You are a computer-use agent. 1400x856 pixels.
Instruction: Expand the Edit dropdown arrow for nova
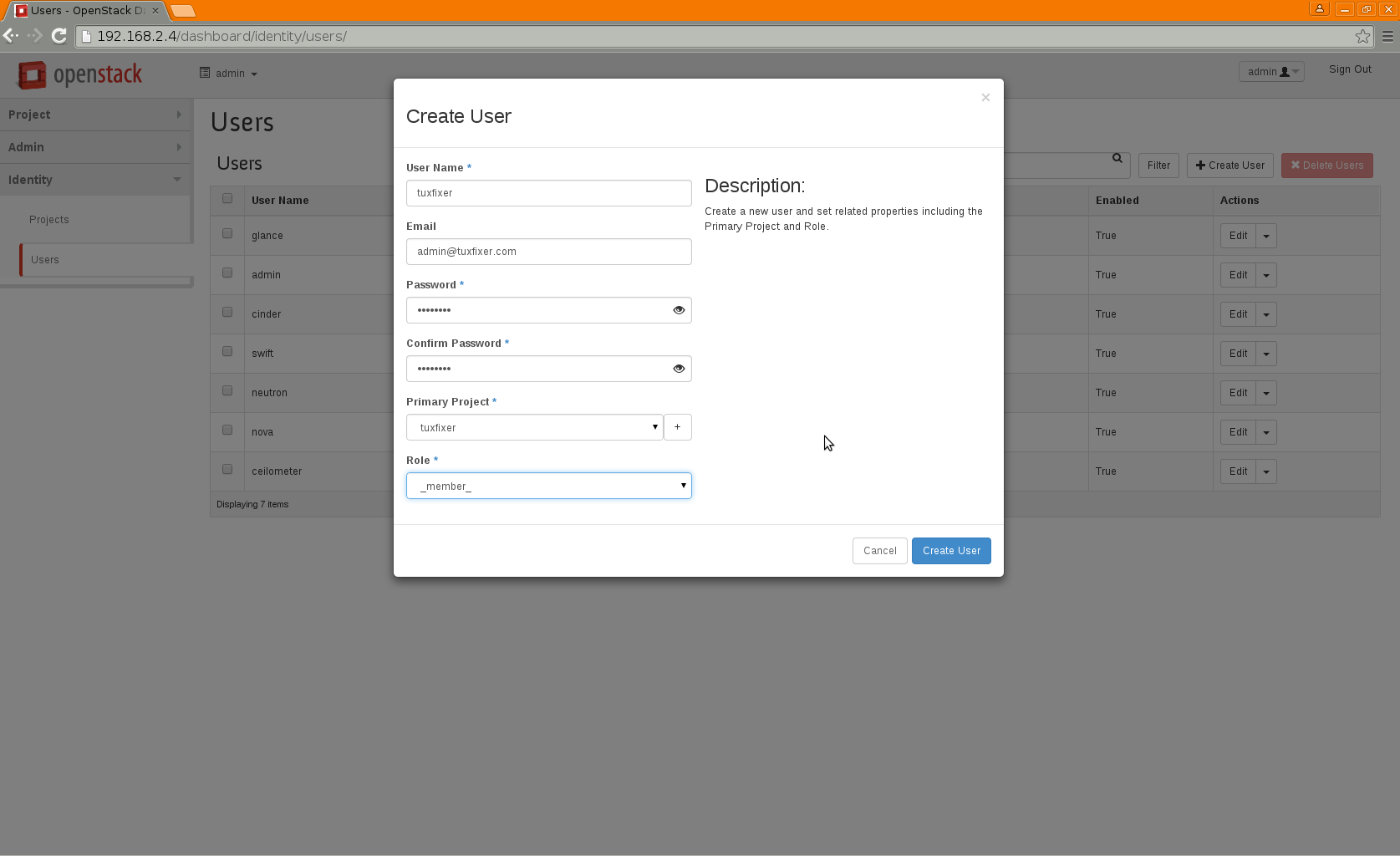(1266, 432)
